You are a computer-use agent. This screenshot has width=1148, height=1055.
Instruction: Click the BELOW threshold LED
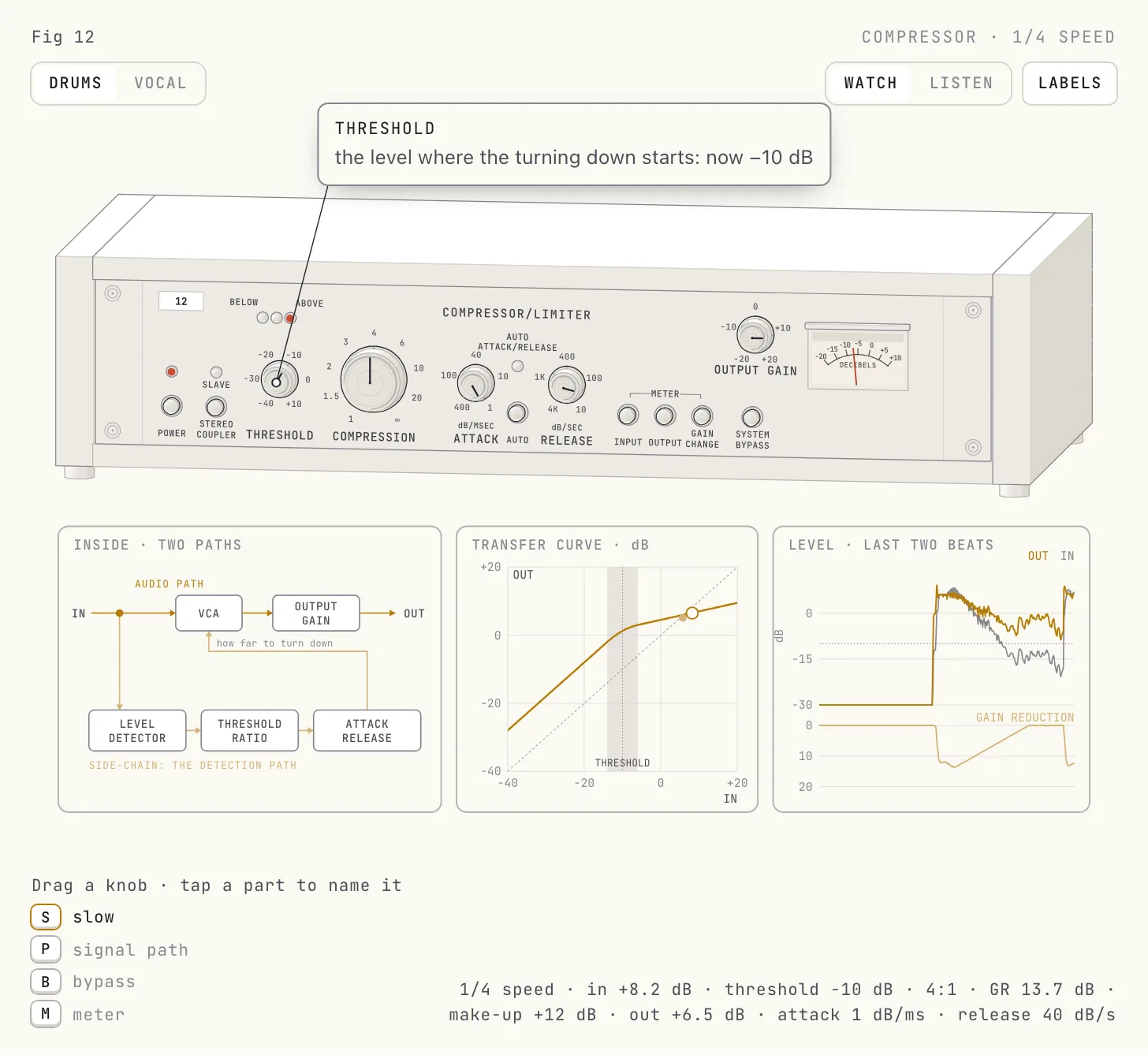pyautogui.click(x=263, y=318)
